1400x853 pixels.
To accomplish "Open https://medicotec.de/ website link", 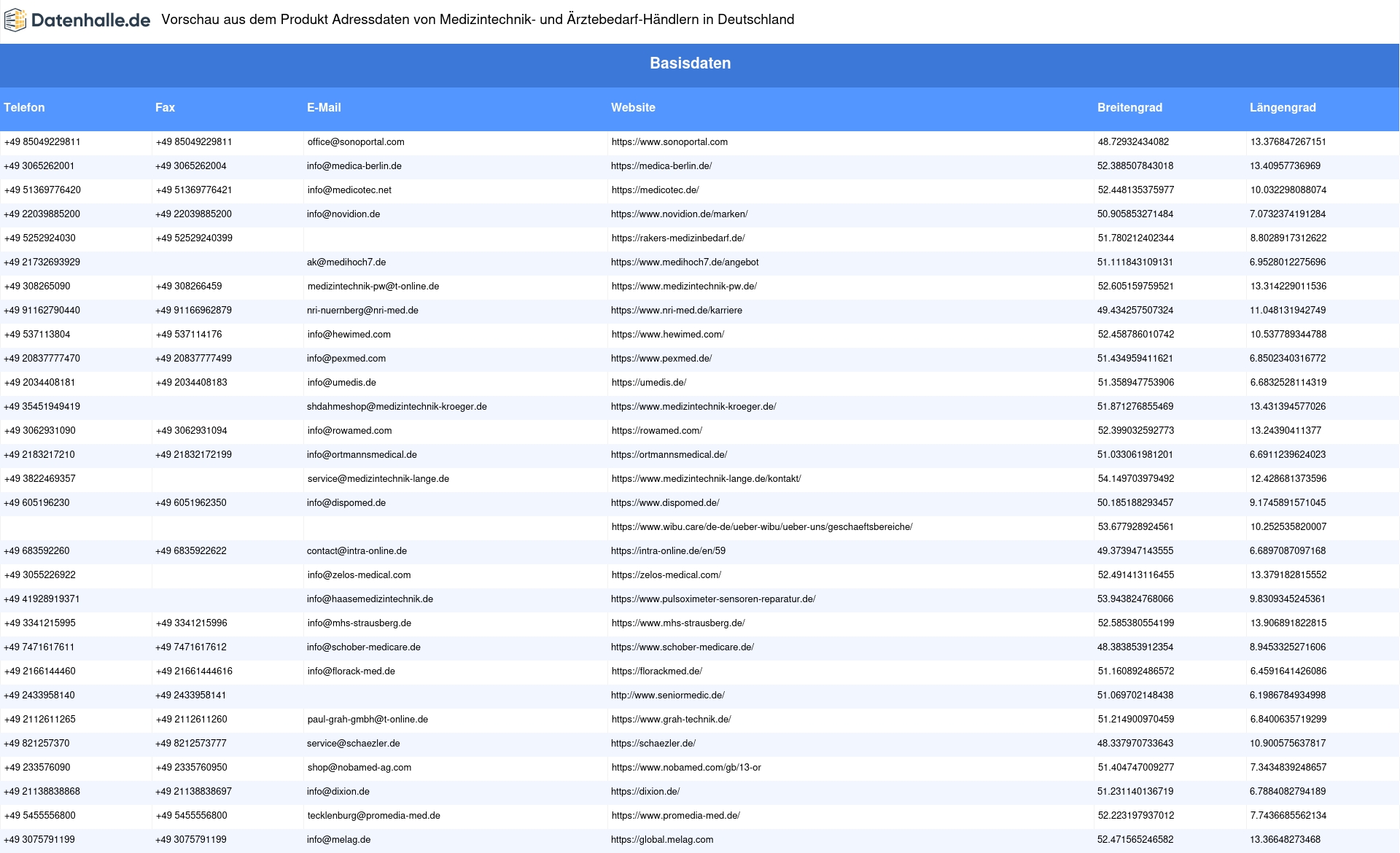I will [656, 190].
